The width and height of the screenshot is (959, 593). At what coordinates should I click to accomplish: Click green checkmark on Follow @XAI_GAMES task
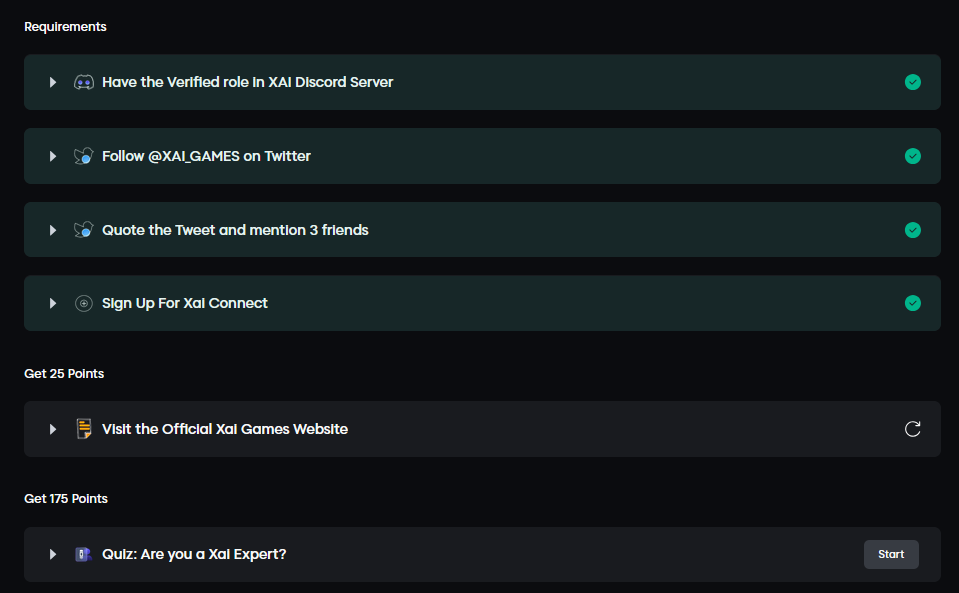912,156
